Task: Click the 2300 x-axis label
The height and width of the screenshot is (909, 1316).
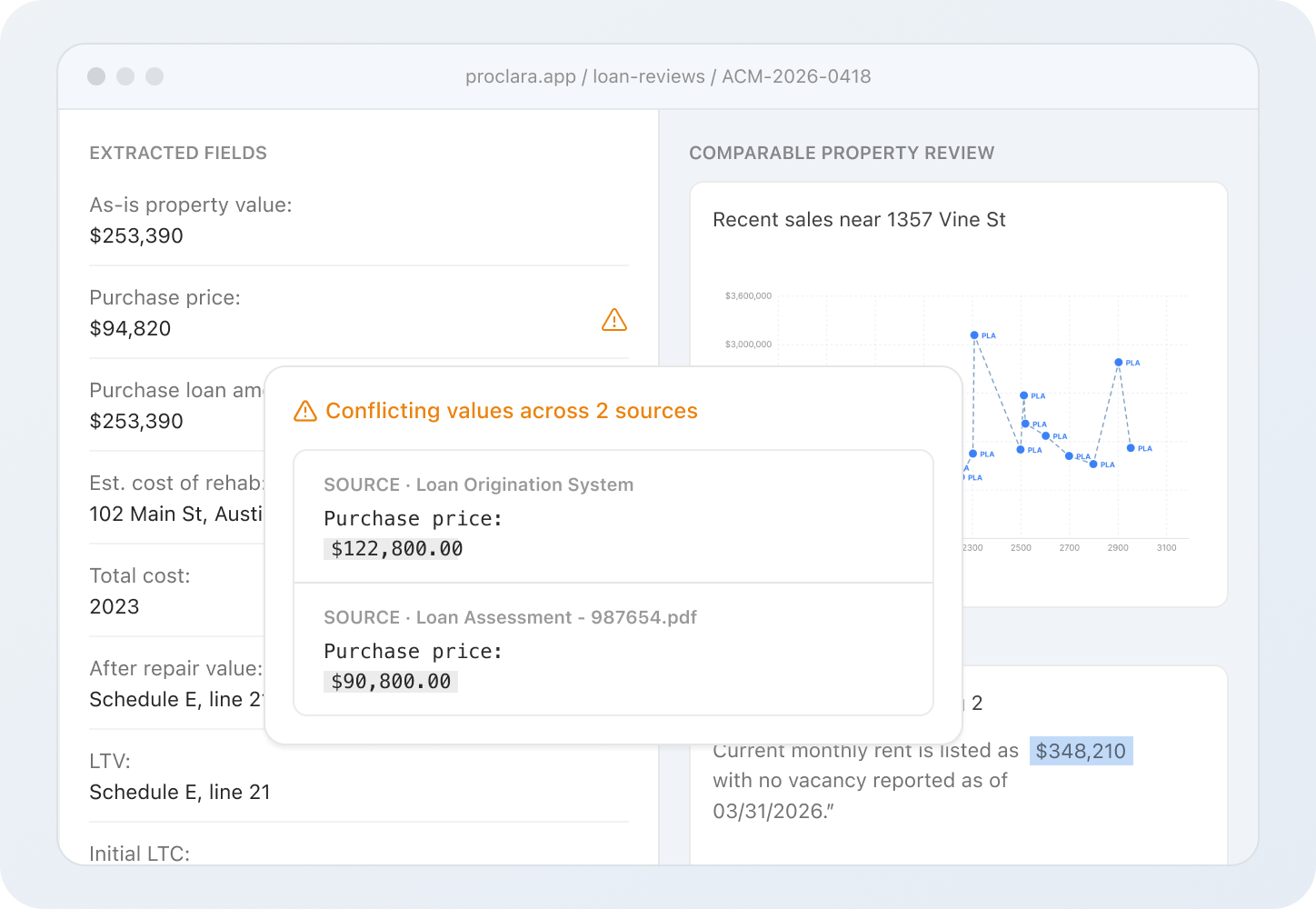Action: pyautogui.click(x=972, y=547)
